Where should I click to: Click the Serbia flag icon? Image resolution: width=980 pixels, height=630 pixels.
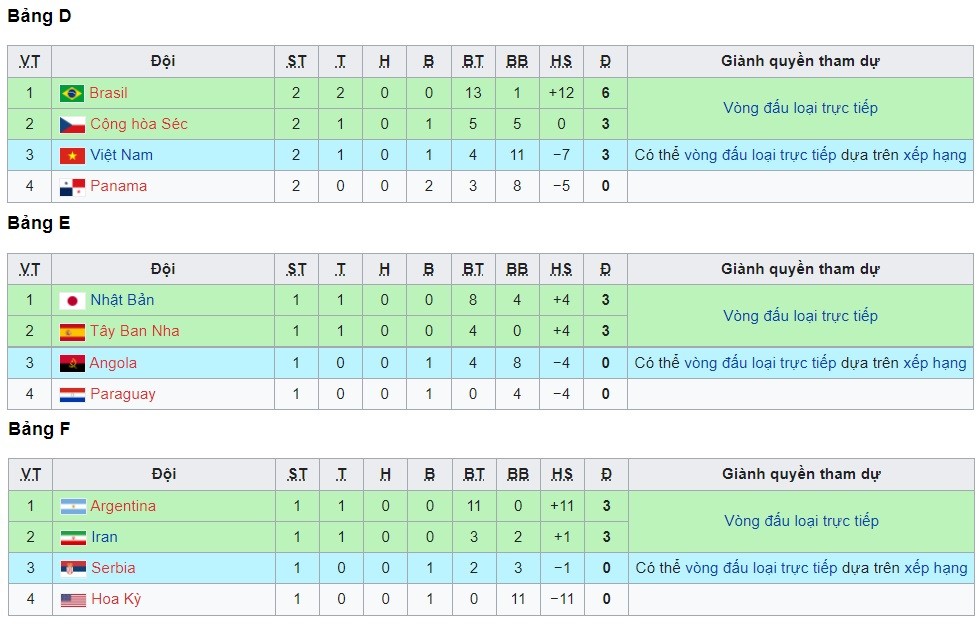point(73,568)
